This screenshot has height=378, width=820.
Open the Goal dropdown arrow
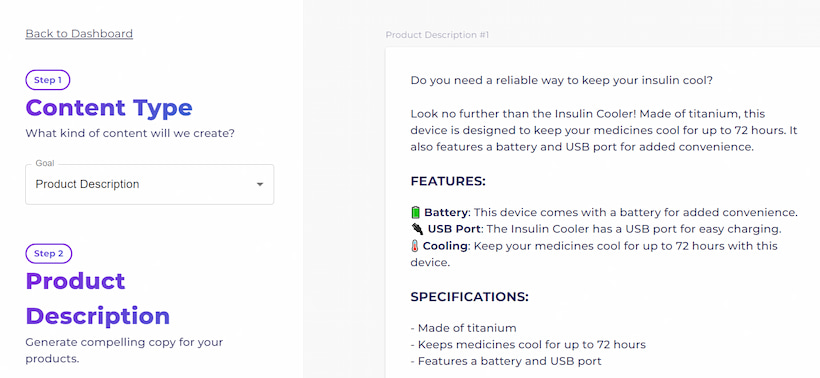[x=260, y=185]
